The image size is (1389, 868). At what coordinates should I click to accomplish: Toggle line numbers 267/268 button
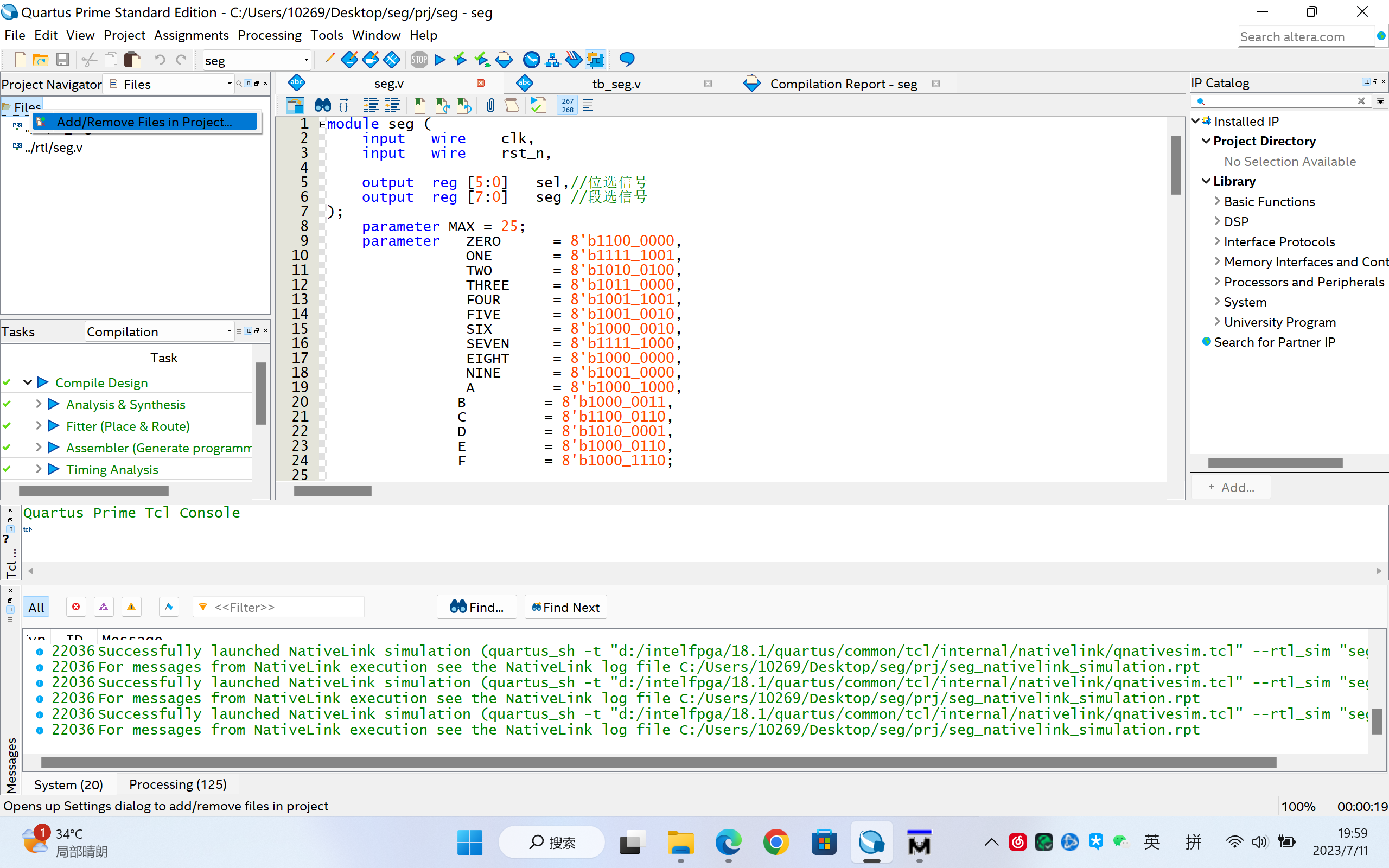[567, 105]
